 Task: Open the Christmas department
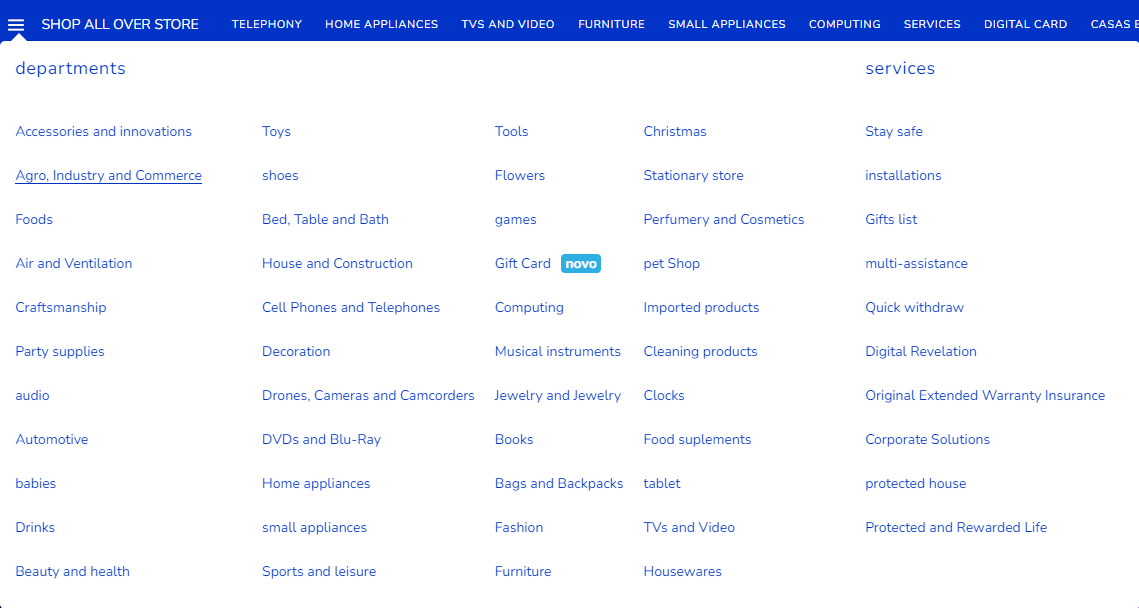point(675,131)
